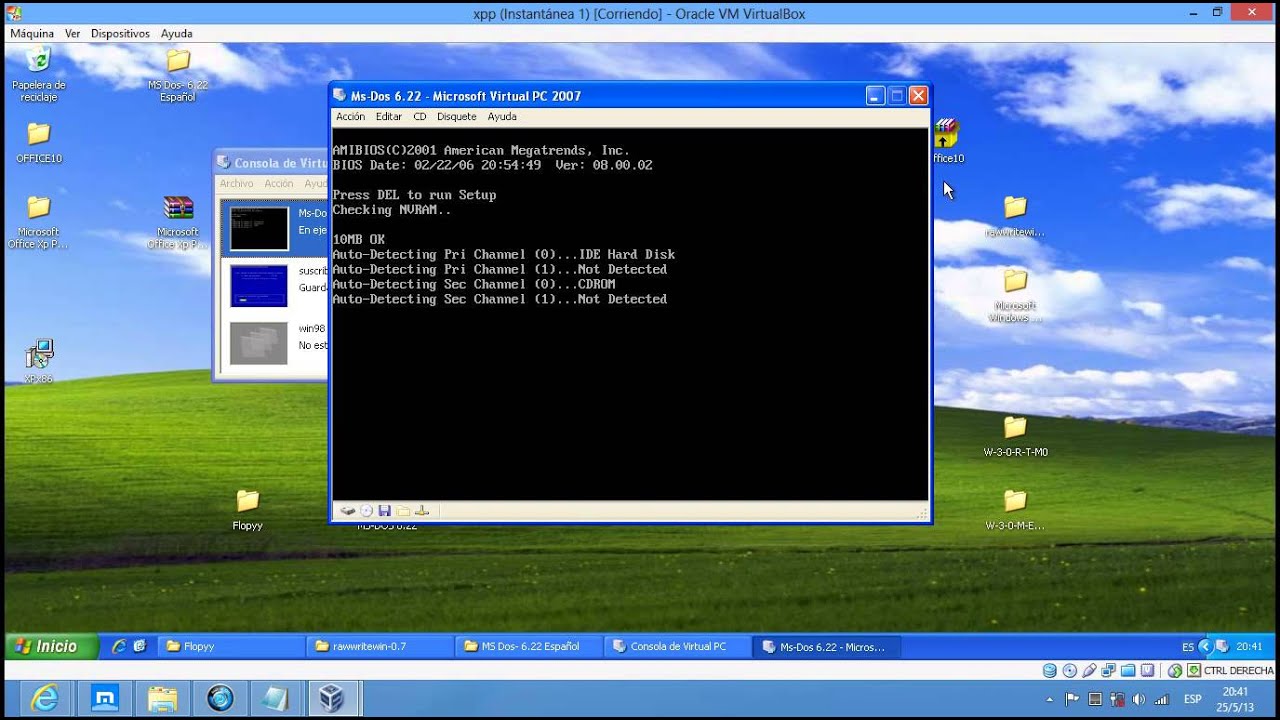
Task: Select Office10 WinRAR archive behind window
Action: pos(947,140)
